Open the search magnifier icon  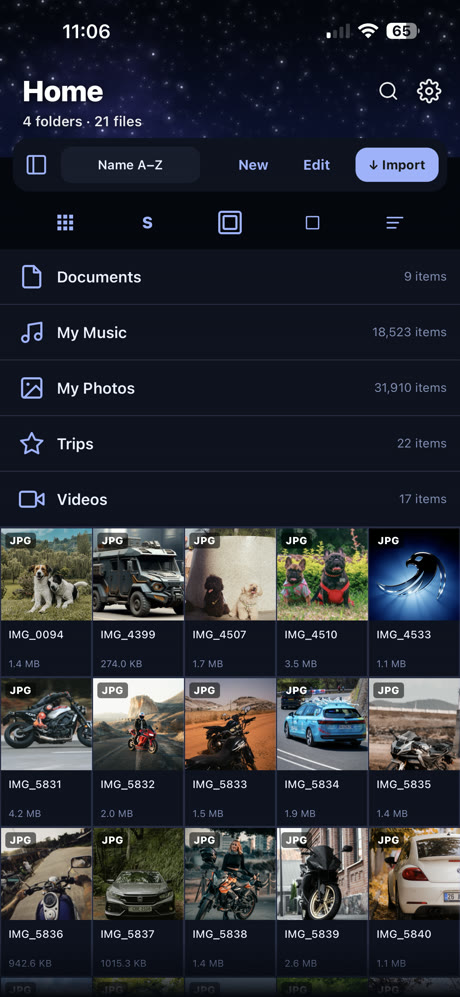[388, 92]
